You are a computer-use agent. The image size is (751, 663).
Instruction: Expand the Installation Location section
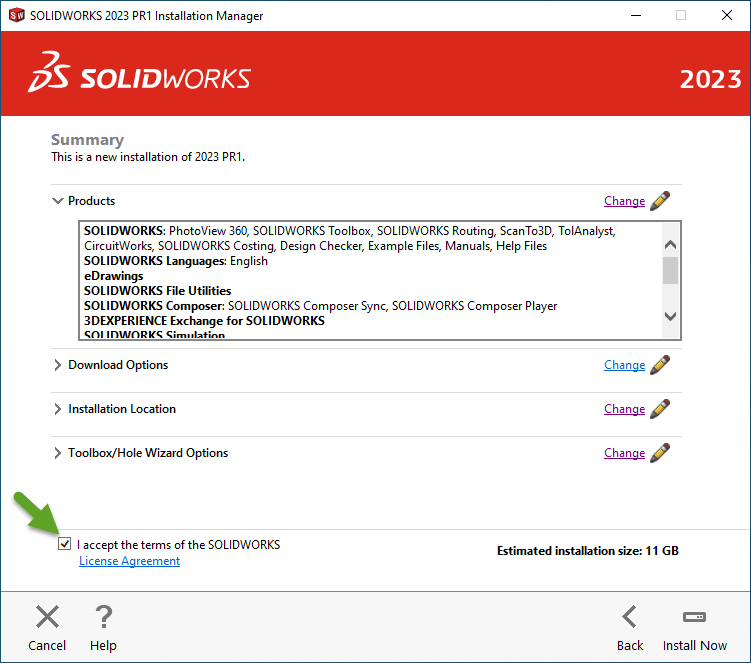point(58,409)
